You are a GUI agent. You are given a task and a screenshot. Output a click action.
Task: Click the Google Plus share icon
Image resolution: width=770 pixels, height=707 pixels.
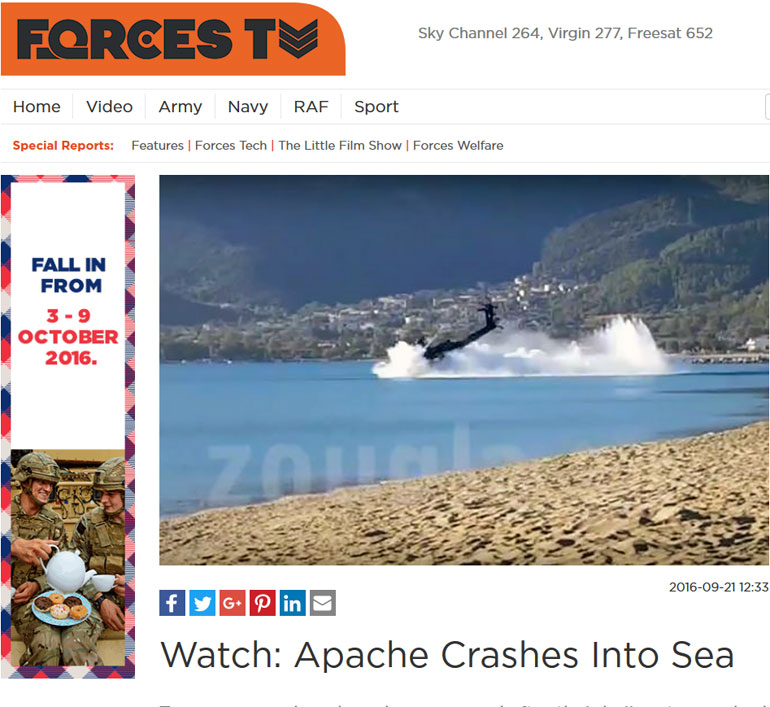(x=232, y=602)
